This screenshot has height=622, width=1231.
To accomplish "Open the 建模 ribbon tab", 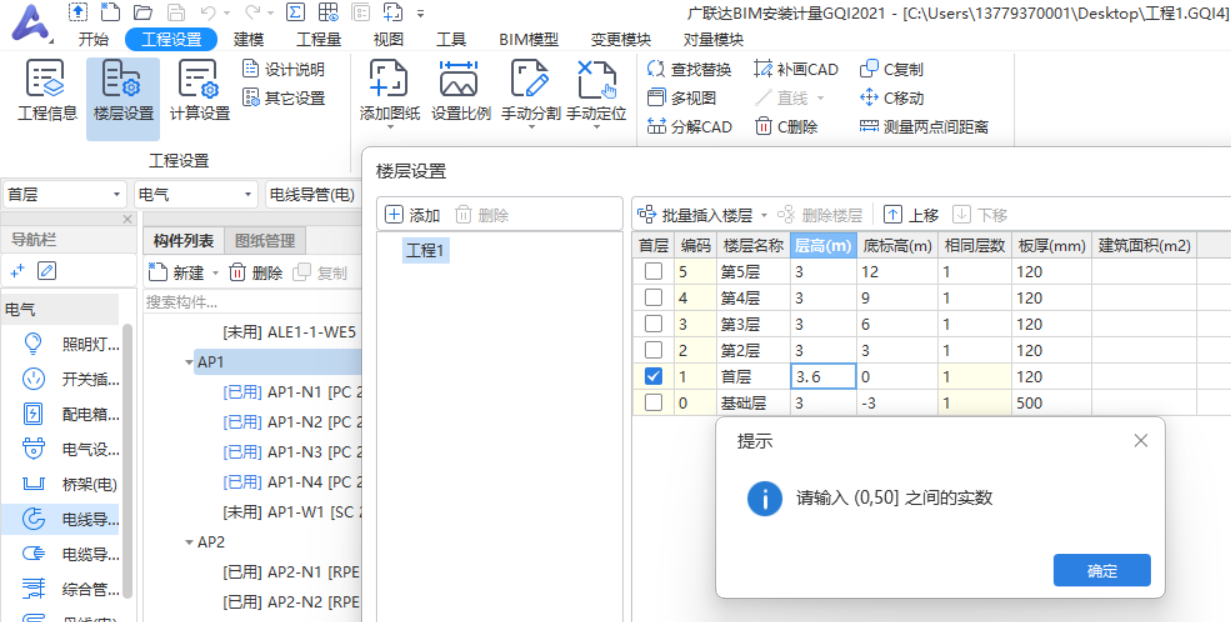I will pos(249,40).
